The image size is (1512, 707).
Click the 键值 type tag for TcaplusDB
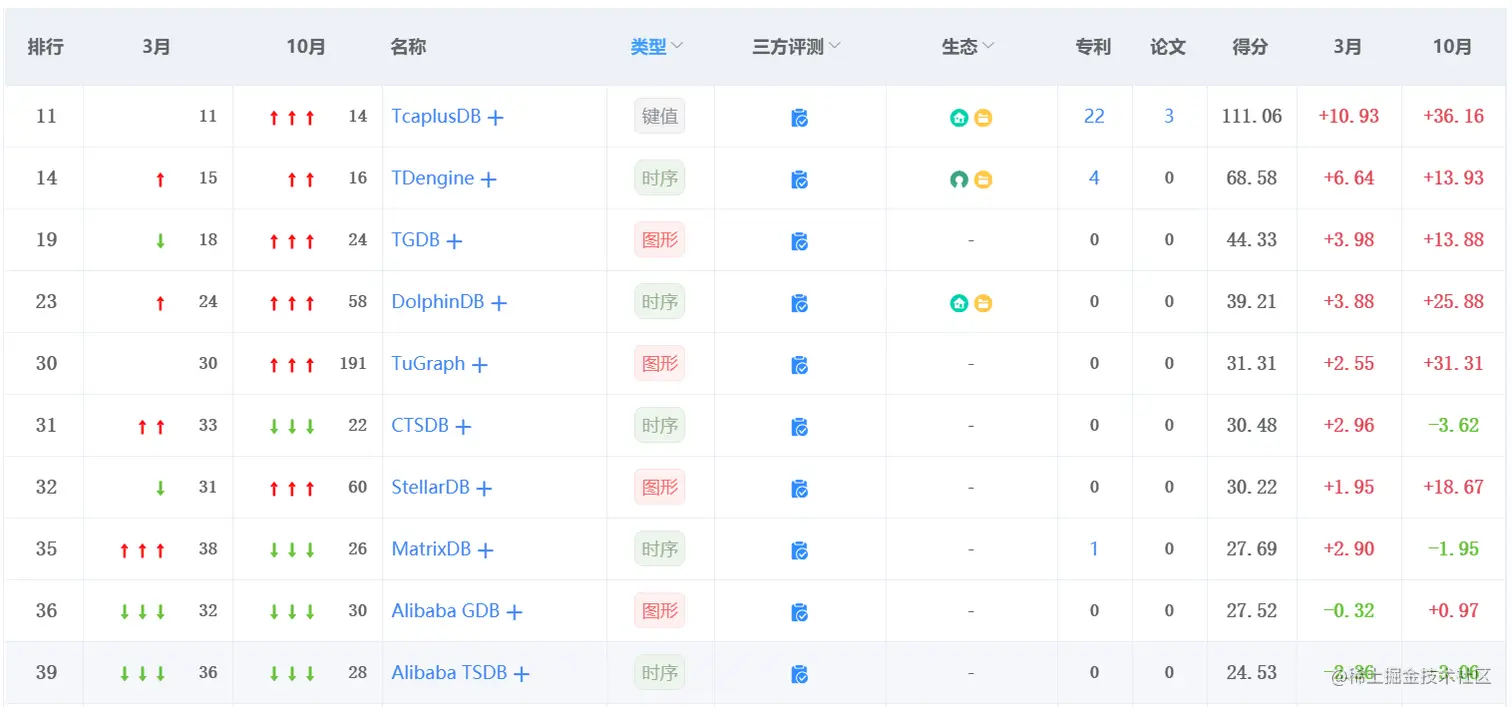(660, 116)
